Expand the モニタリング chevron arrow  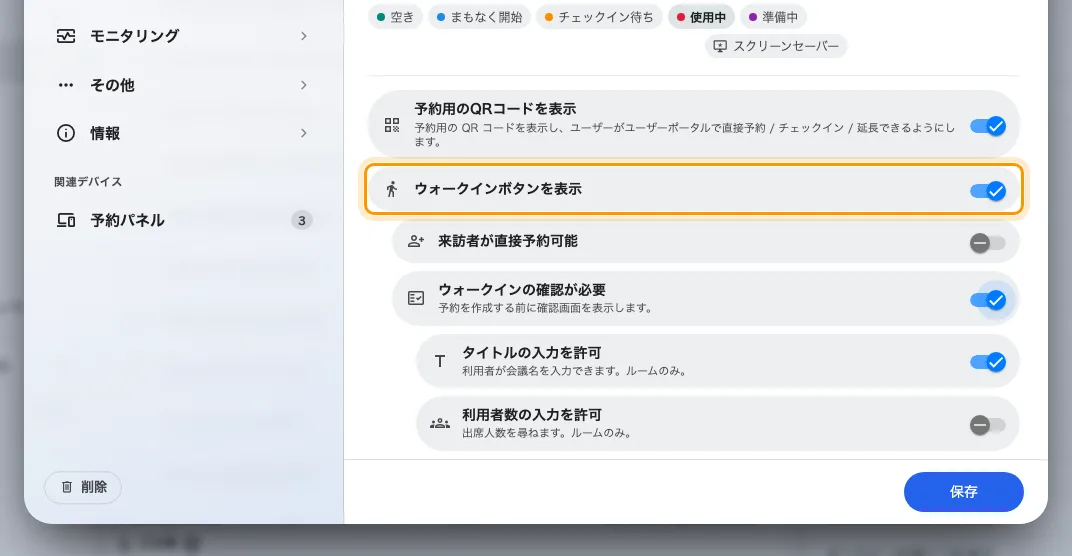pos(304,36)
